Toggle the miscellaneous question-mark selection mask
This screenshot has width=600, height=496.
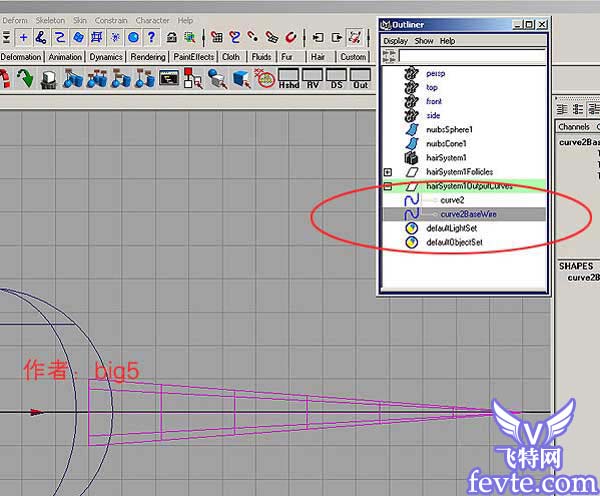pyautogui.click(x=152, y=38)
